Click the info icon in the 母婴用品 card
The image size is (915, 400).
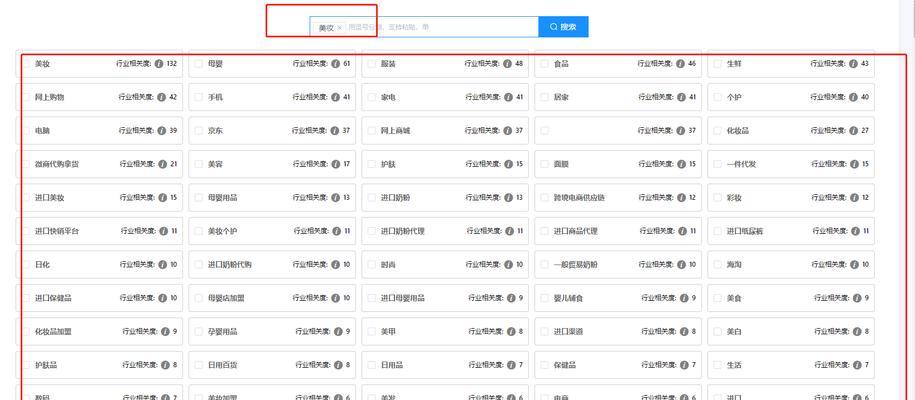pos(336,197)
